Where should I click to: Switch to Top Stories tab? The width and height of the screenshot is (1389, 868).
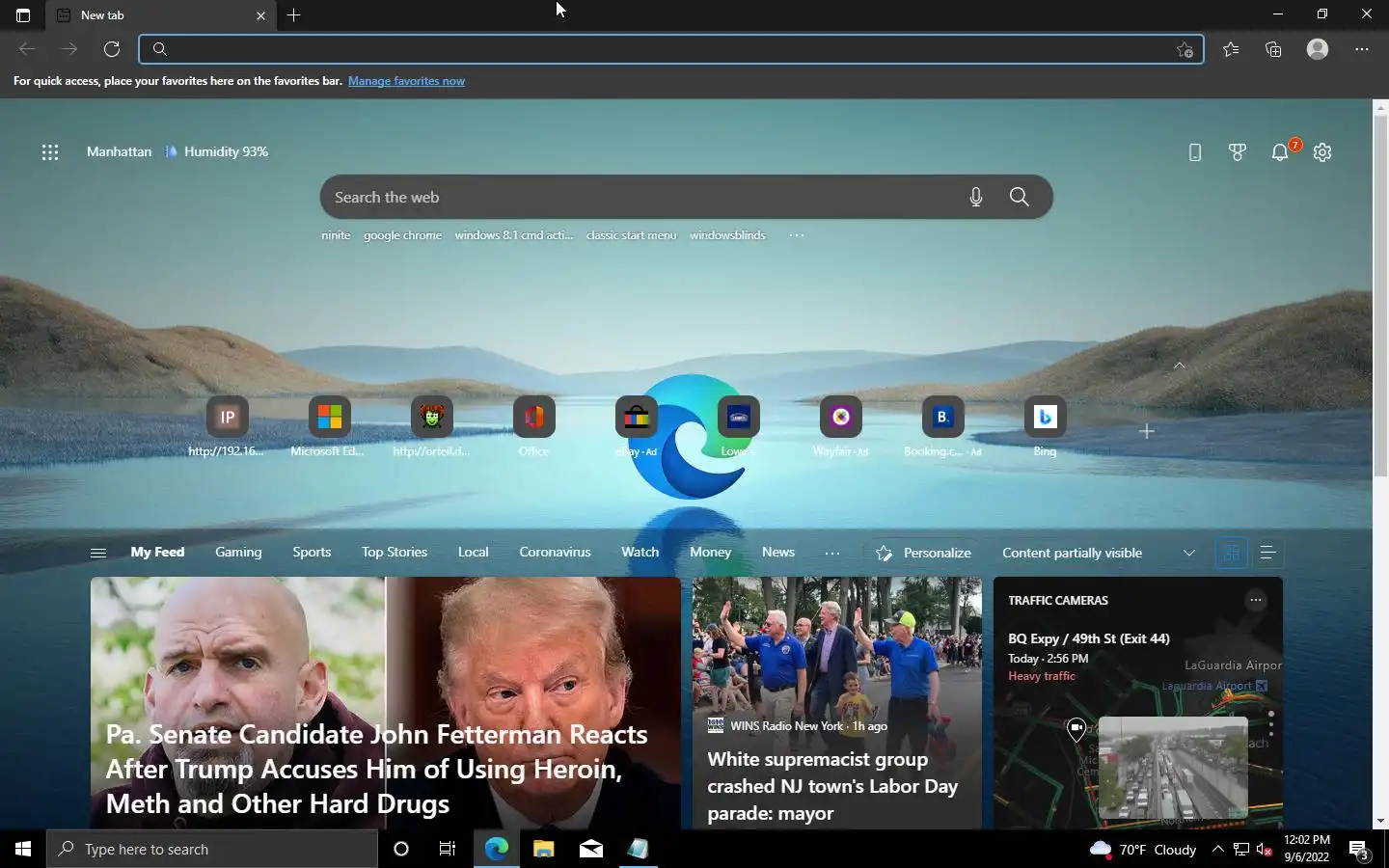[x=395, y=552]
